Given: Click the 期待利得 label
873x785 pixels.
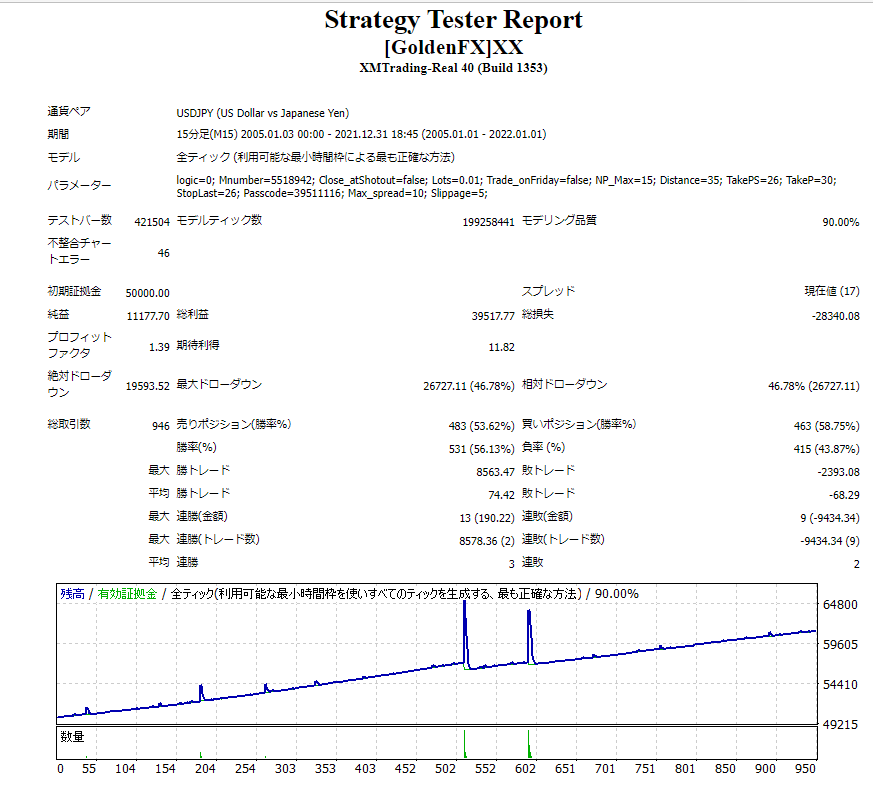Looking at the screenshot, I should point(198,345).
